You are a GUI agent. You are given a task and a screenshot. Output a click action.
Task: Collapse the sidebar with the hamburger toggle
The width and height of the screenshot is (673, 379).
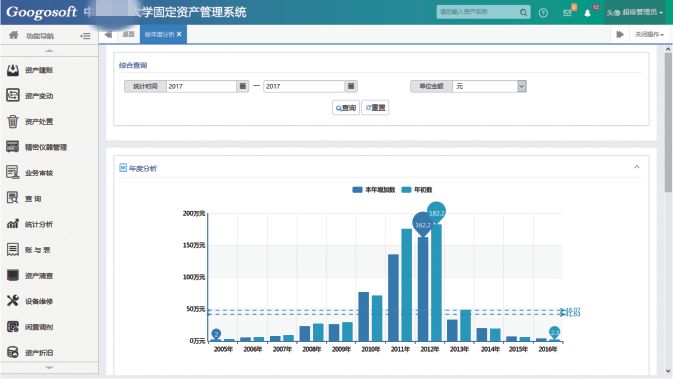tap(85, 36)
